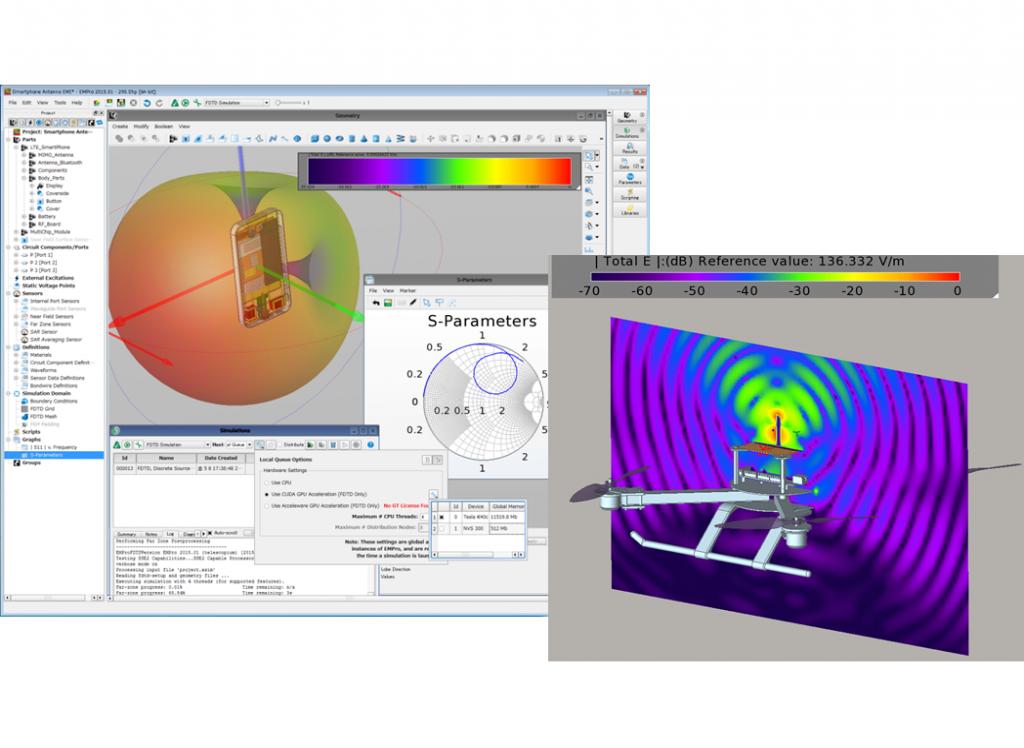Open the Scripting panel icon

[x=629, y=195]
